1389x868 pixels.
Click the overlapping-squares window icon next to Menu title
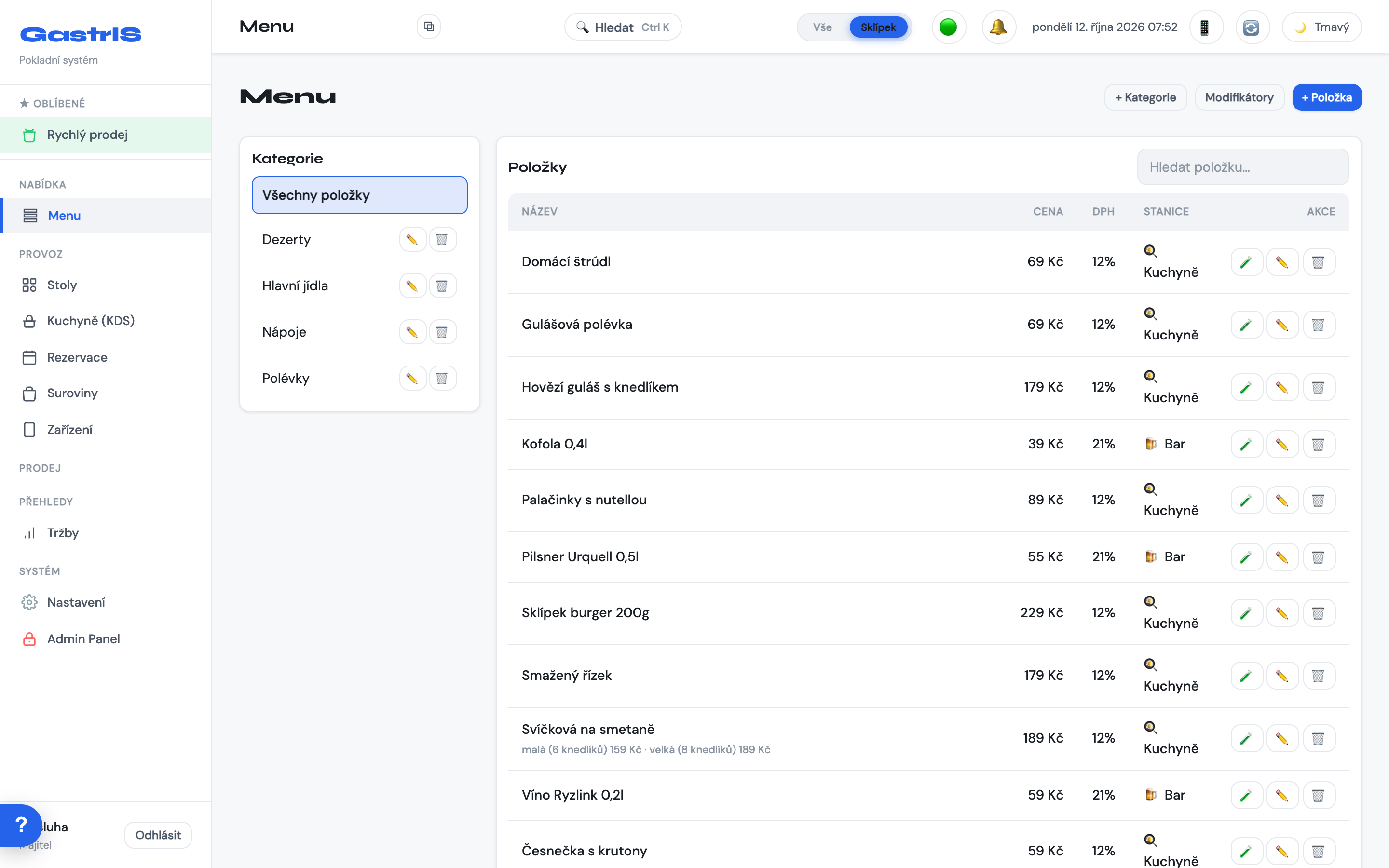[429, 27]
